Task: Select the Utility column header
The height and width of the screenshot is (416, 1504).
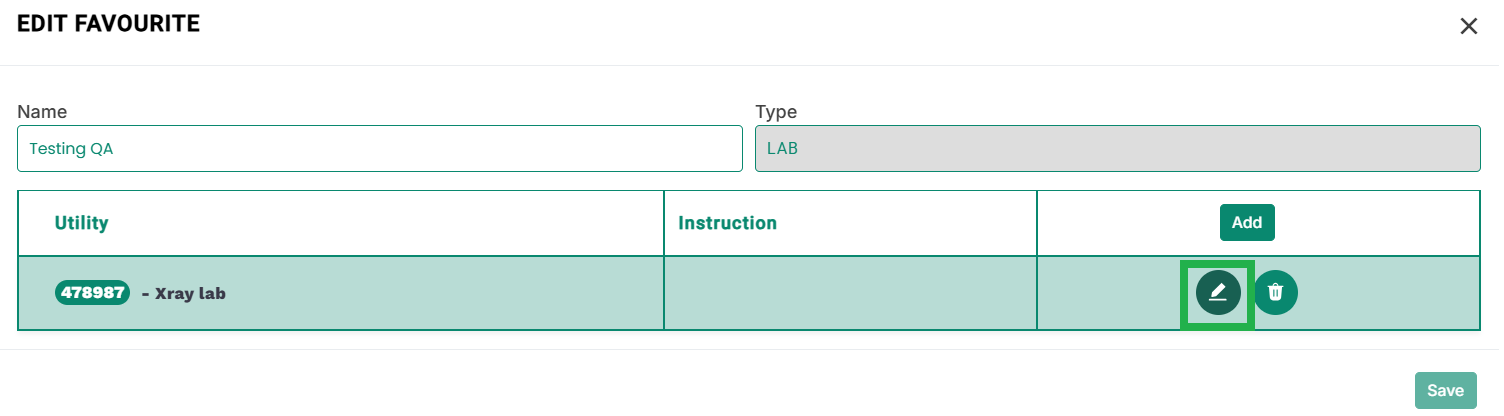Action: [82, 223]
